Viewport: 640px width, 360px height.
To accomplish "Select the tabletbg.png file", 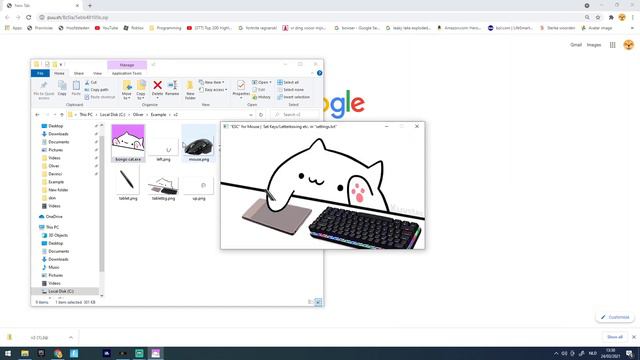I will pos(163,187).
